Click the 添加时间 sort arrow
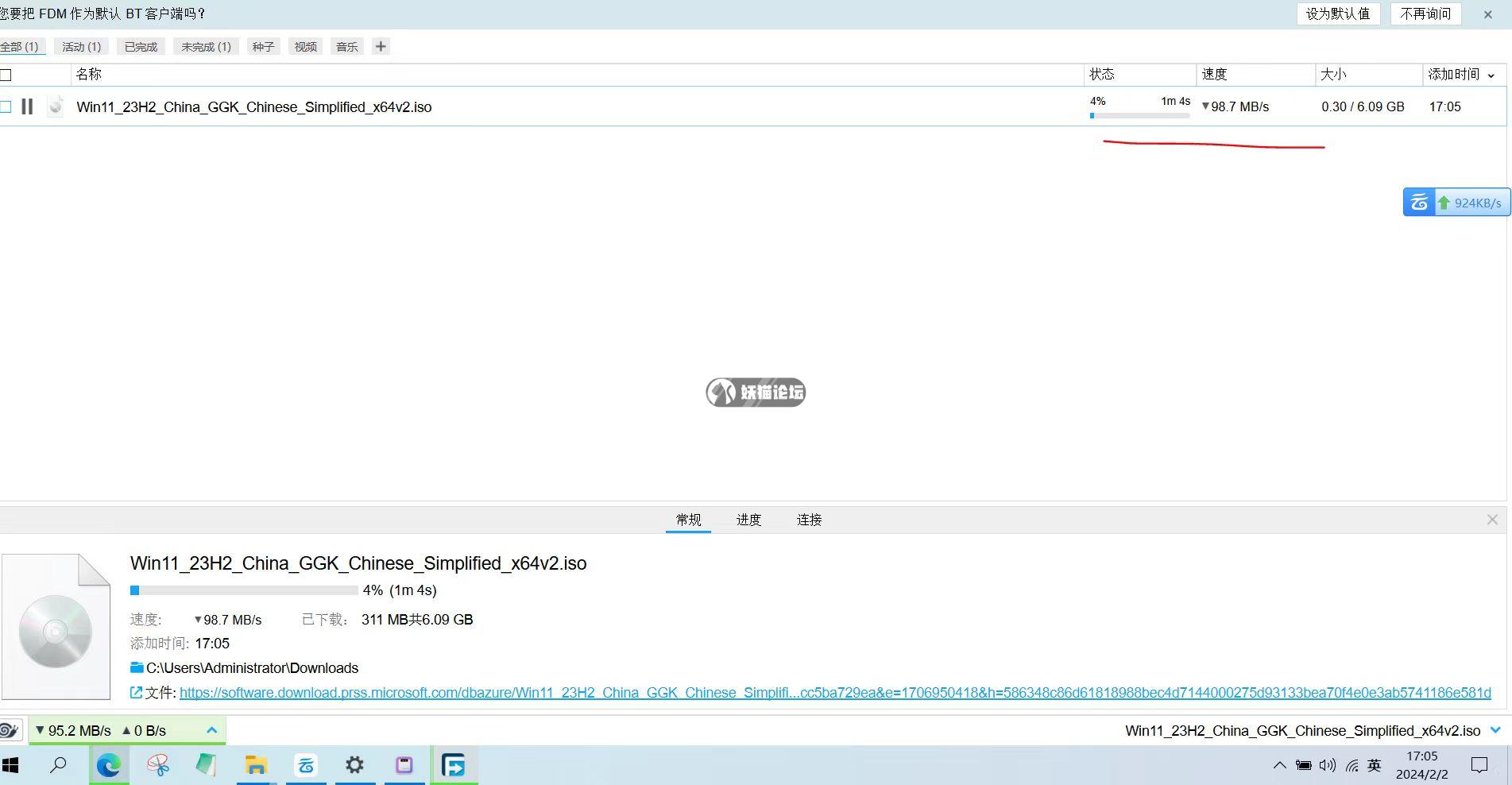Viewport: 1512px width, 785px height. pyautogui.click(x=1491, y=75)
